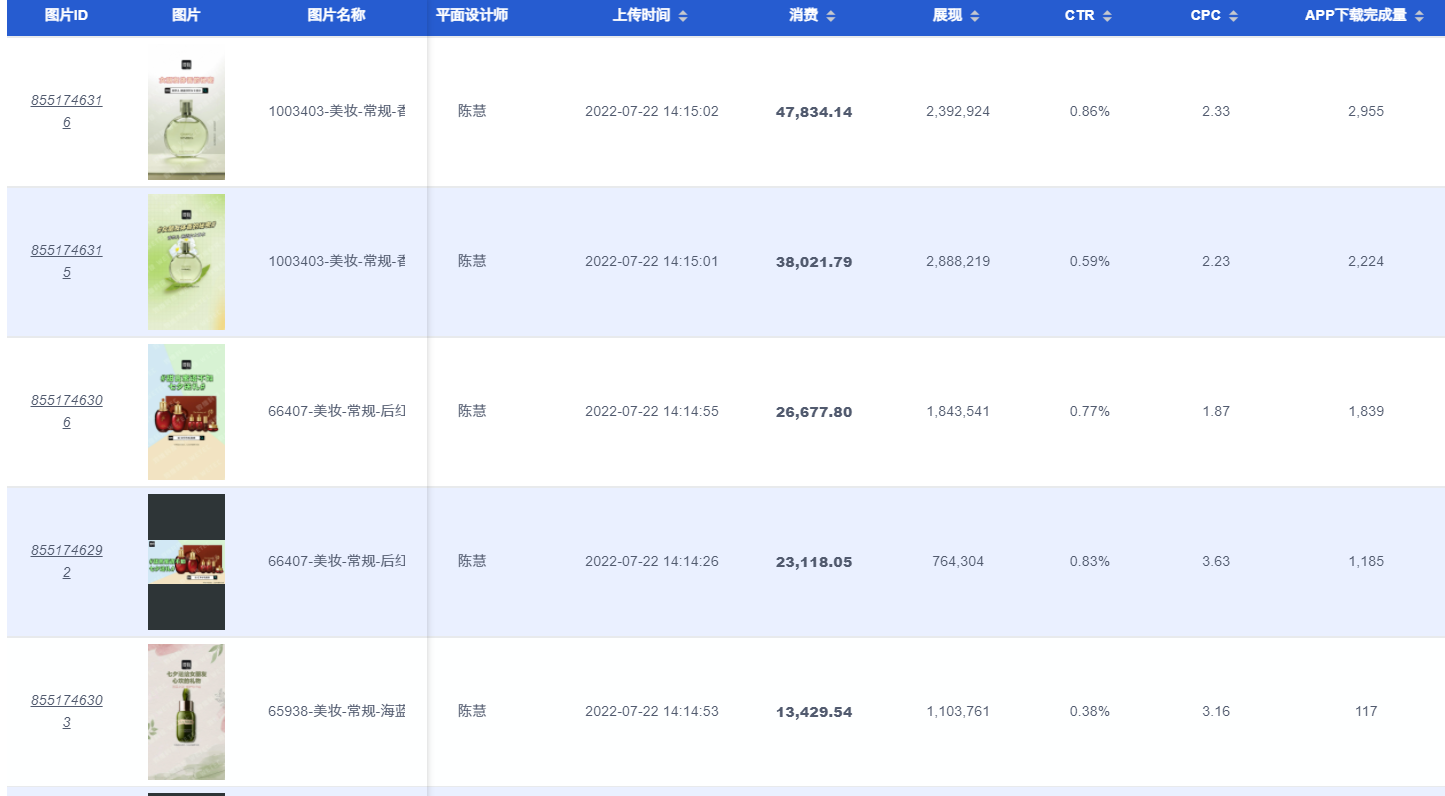Open image ID link 8551746306
Viewport: 1445px width, 796px height.
pyautogui.click(x=66, y=411)
